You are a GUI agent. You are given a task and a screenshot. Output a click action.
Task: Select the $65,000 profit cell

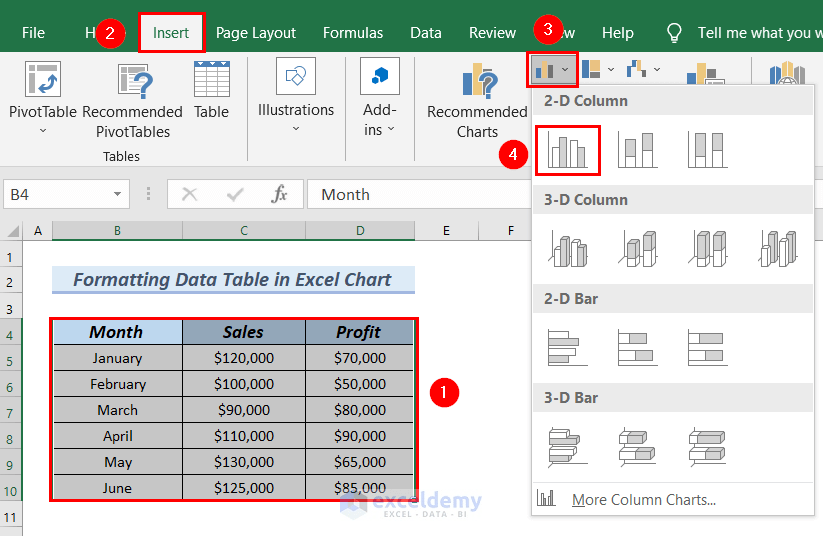pos(360,462)
